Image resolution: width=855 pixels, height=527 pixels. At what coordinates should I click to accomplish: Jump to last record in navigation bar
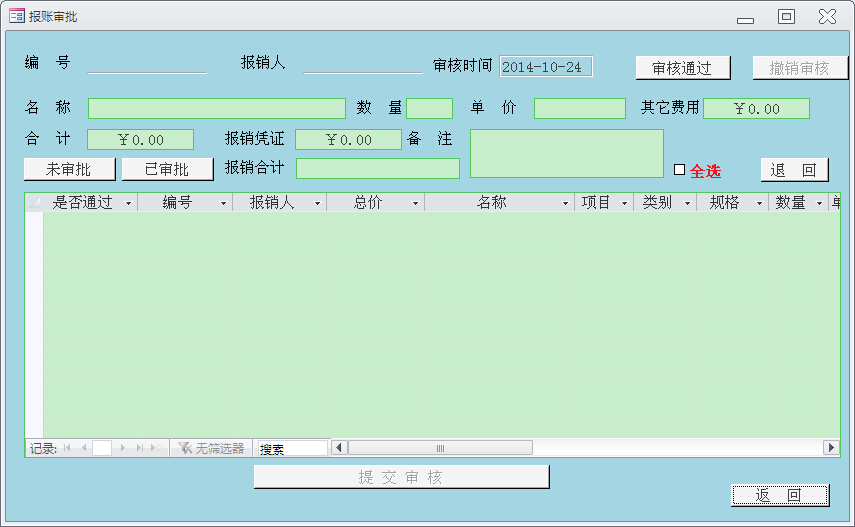[x=140, y=448]
